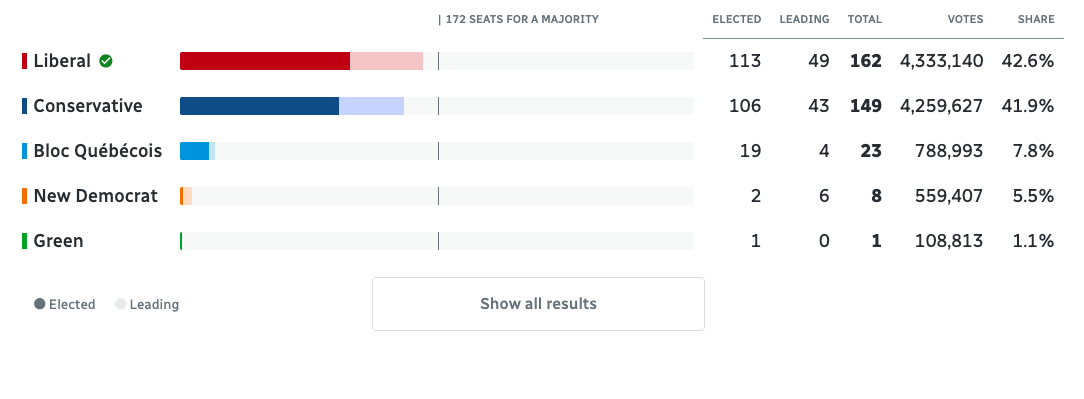This screenshot has width=1084, height=399.
Task: Click the solid red Liberal elected bar
Action: (265, 61)
